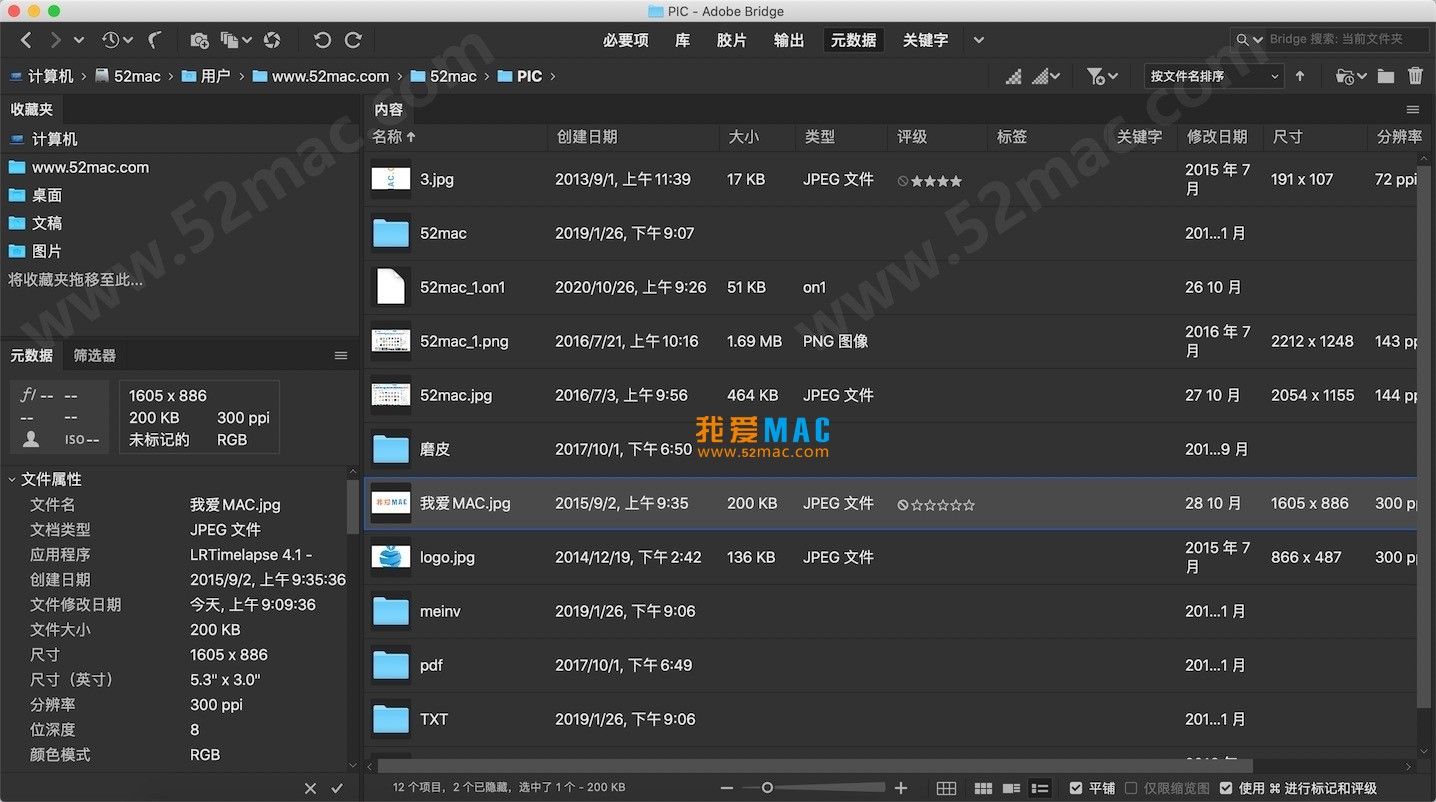Toggle 使用⌘进行标记和评级 checkbox
This screenshot has width=1436, height=802.
coord(1226,788)
